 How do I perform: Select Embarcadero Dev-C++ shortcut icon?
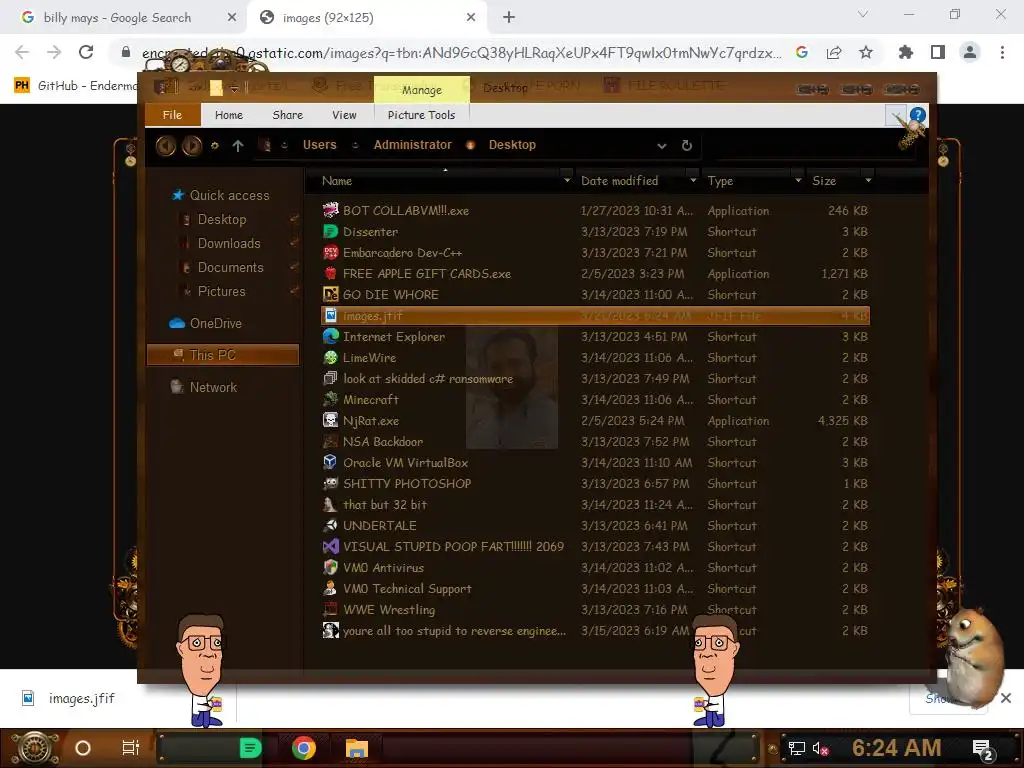coord(330,252)
